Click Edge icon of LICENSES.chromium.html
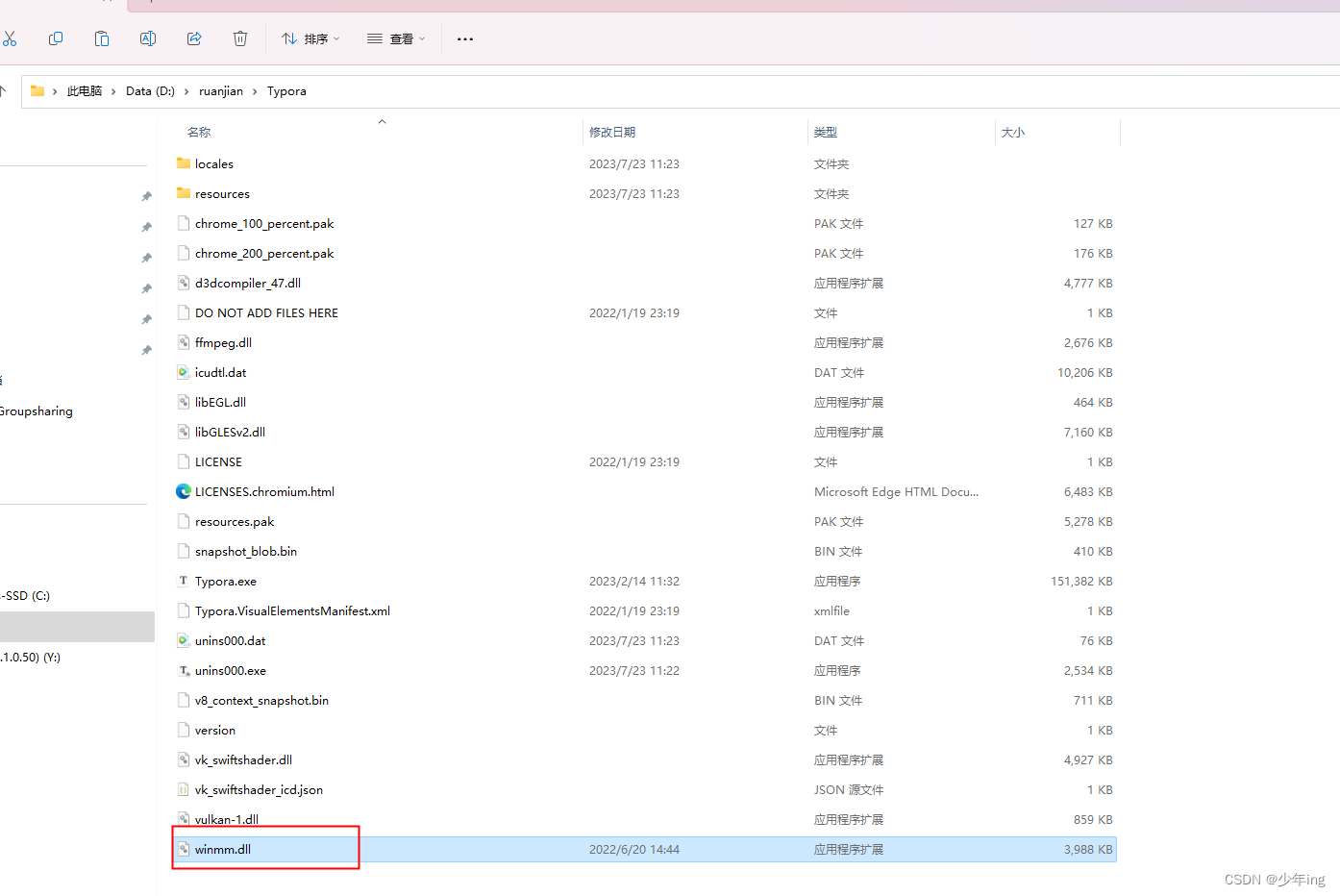Viewport: 1340px width, 896px height. 184,491
